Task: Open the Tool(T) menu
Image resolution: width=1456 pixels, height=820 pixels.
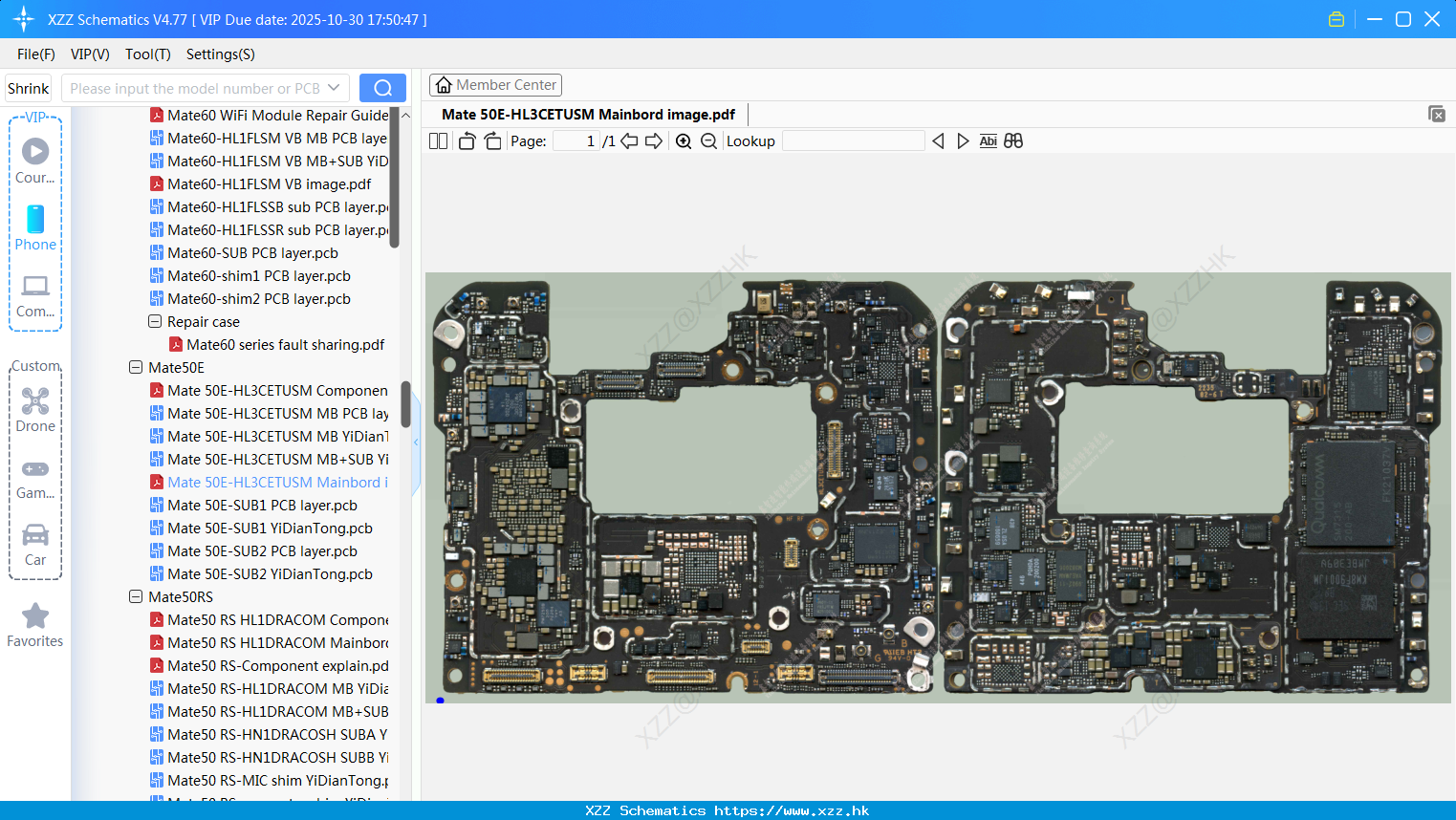Action: click(148, 54)
